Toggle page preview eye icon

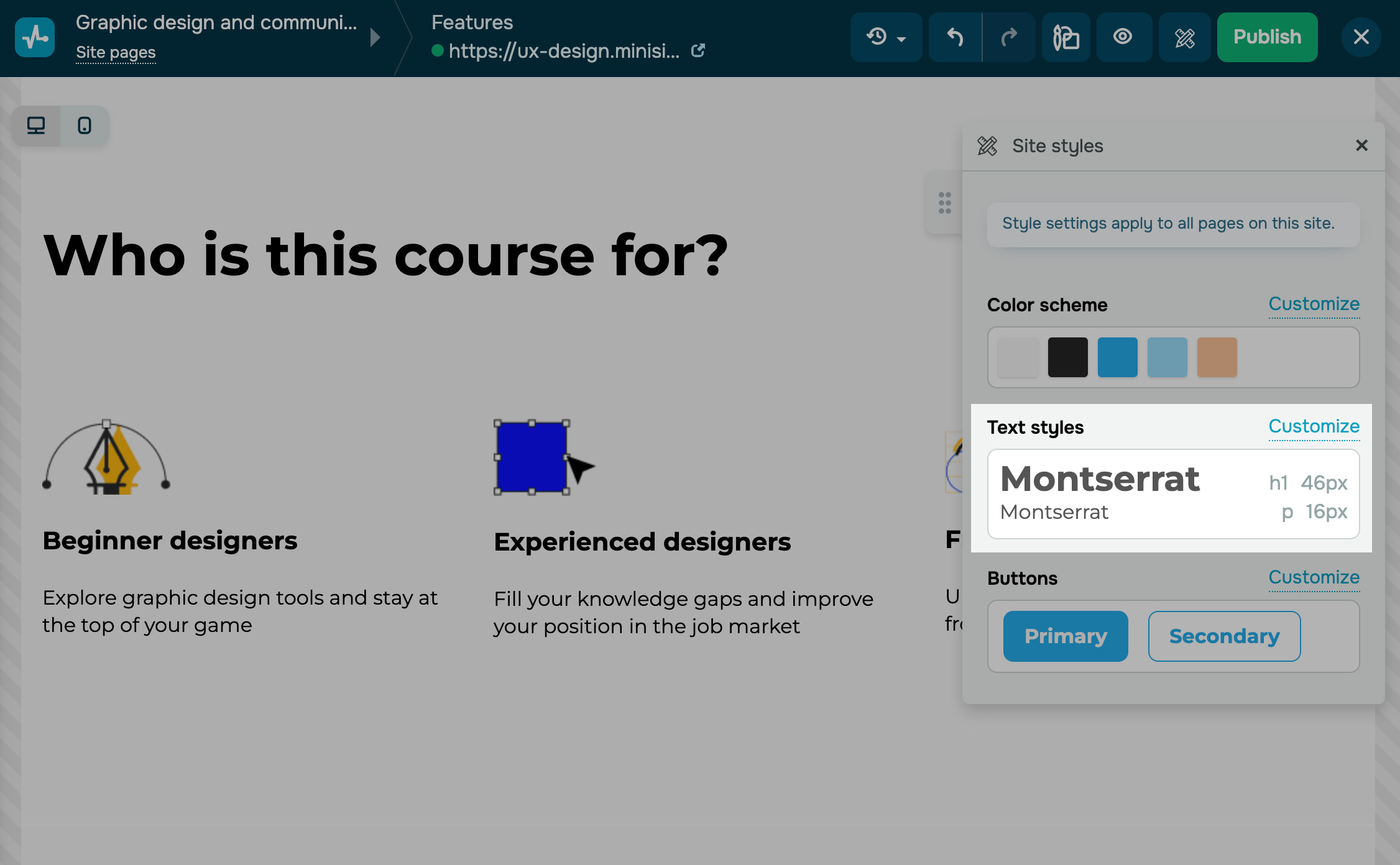pyautogui.click(x=1123, y=37)
